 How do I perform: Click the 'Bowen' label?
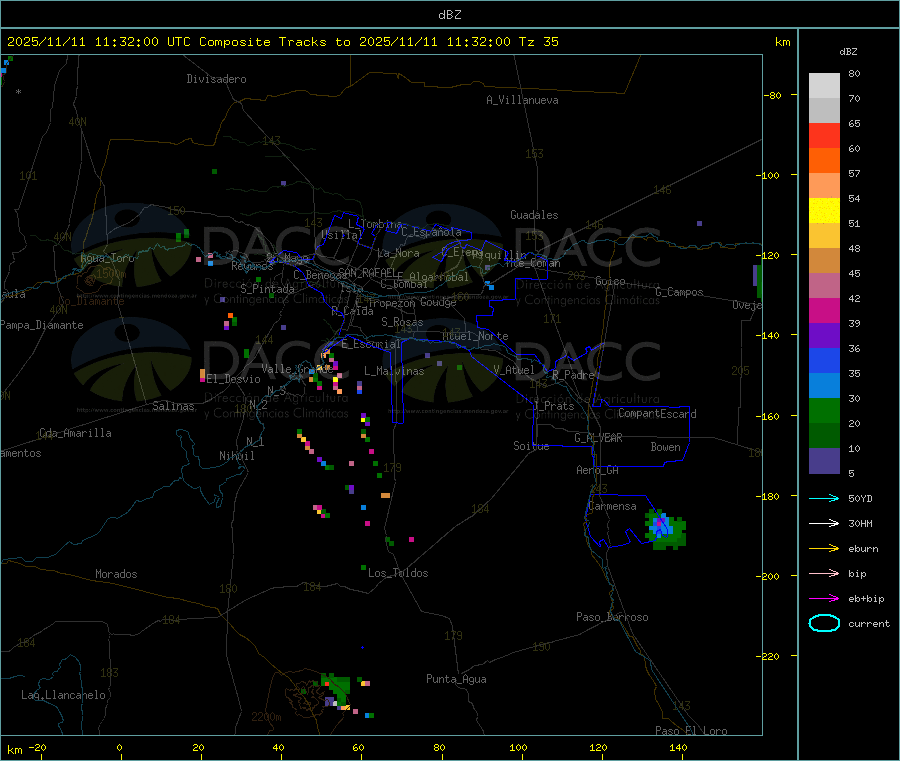tap(666, 447)
